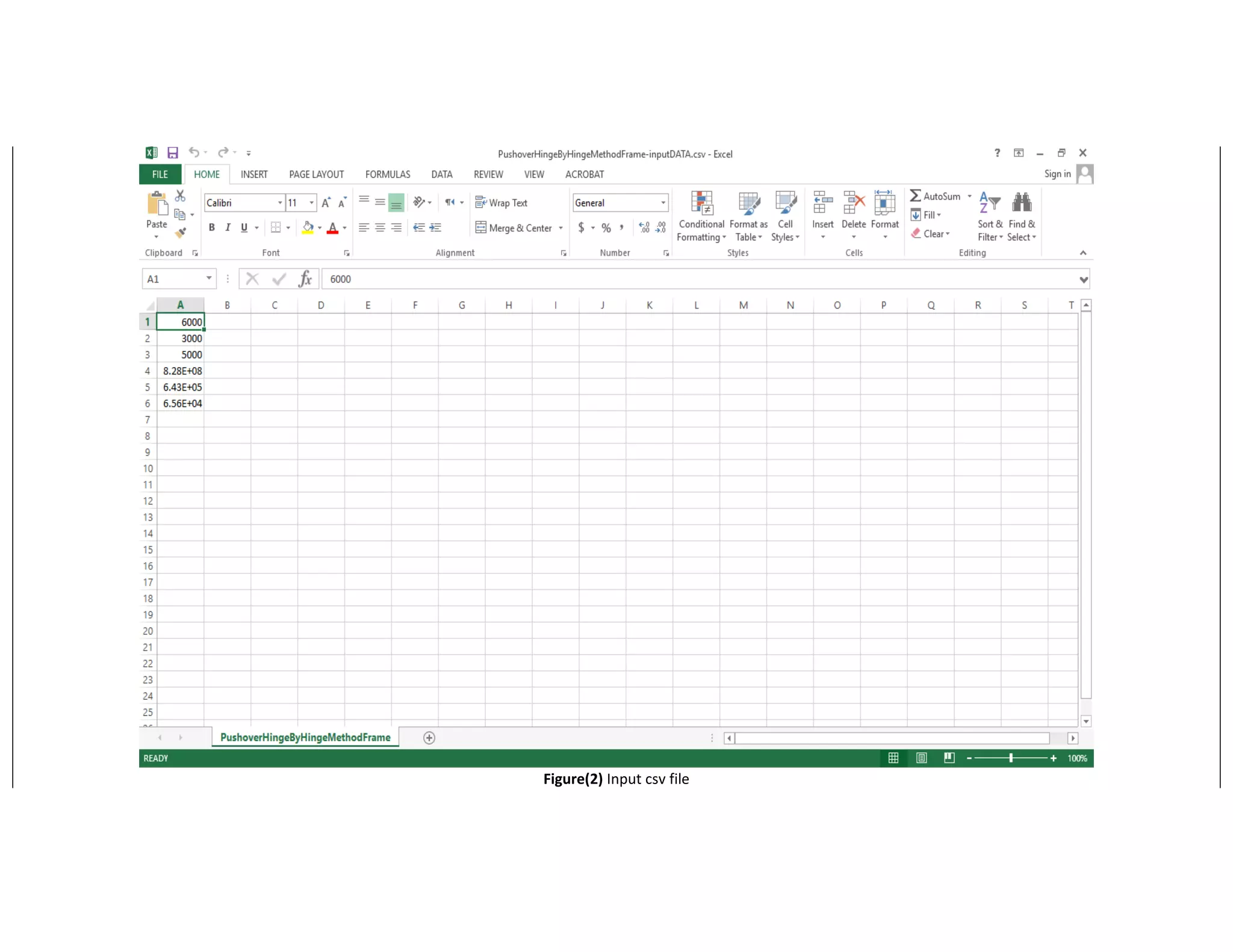Screen dimensions: 1233x952
Task: Open the General number format dropdown
Action: (x=663, y=203)
